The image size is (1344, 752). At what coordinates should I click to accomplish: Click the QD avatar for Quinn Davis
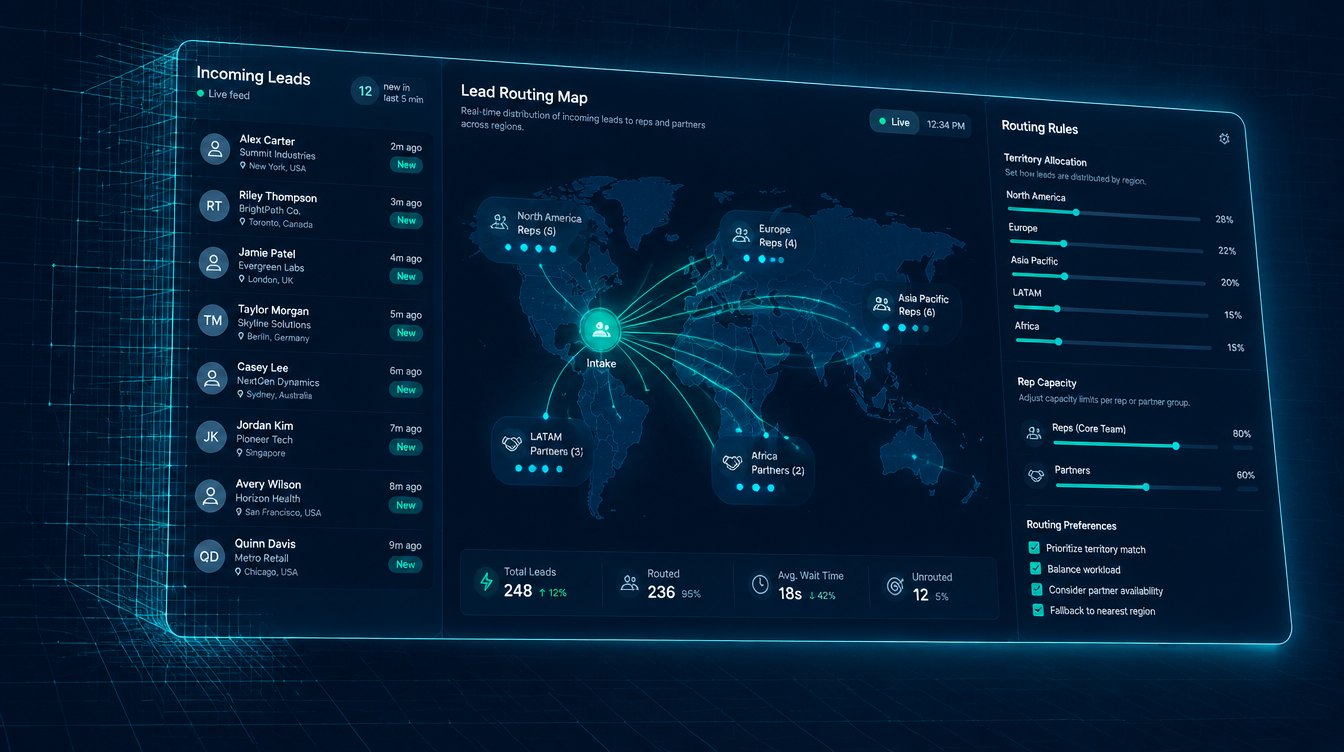click(210, 555)
